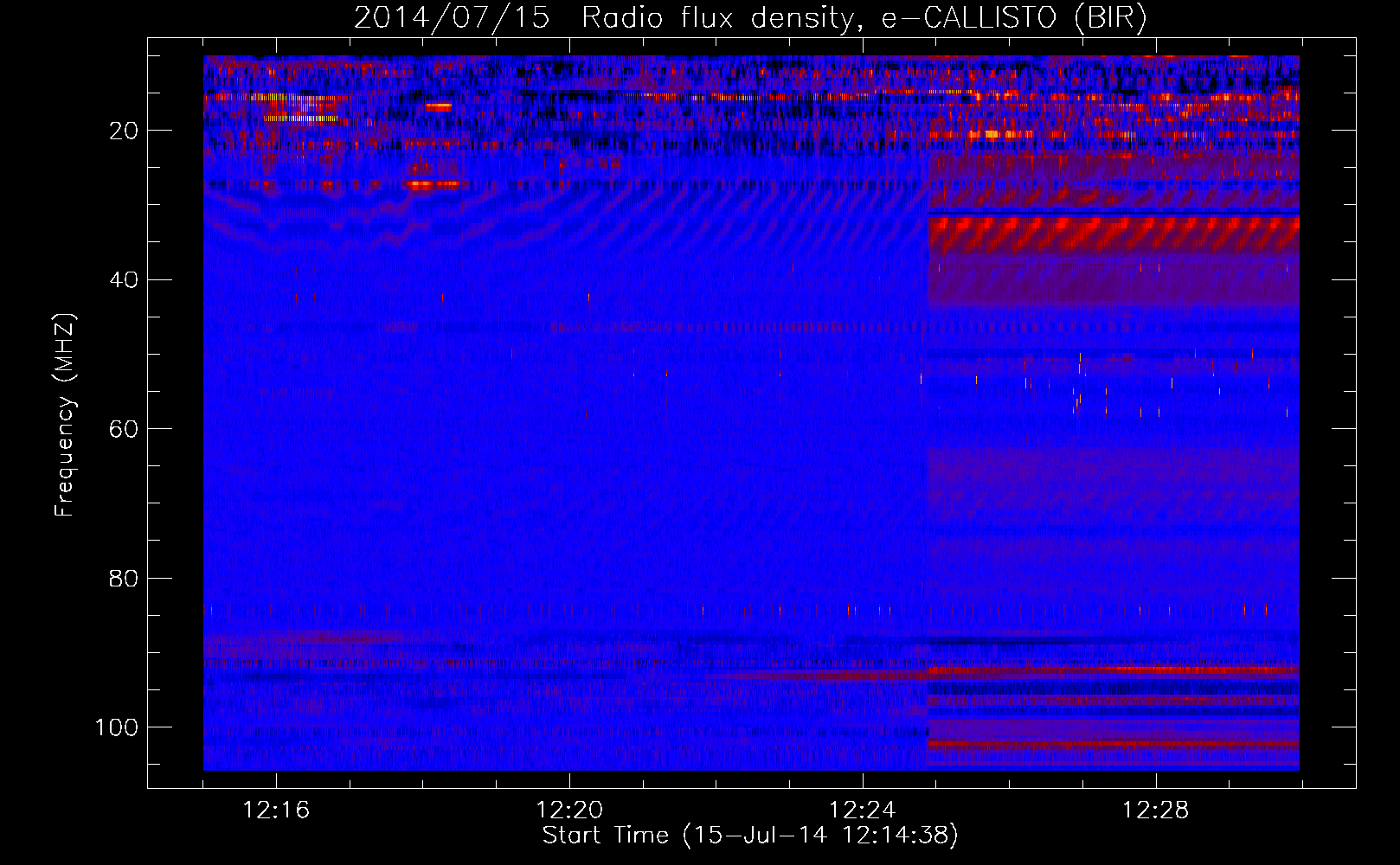This screenshot has width=1400, height=865.
Task: Click the plot title "2014/07/15 Radio flux density, e-CALLISTO (BIR)"
Action: coord(750,18)
